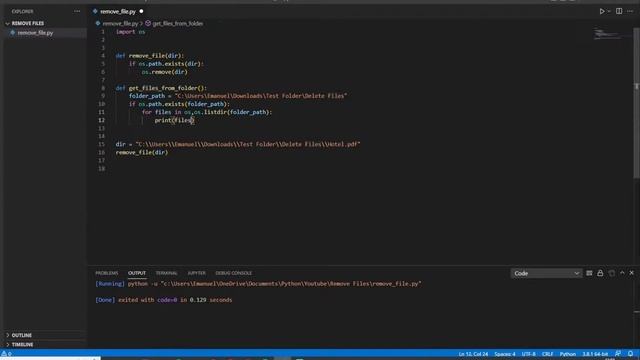
Task: Click '[Running]' output line
Action: (x=258, y=284)
